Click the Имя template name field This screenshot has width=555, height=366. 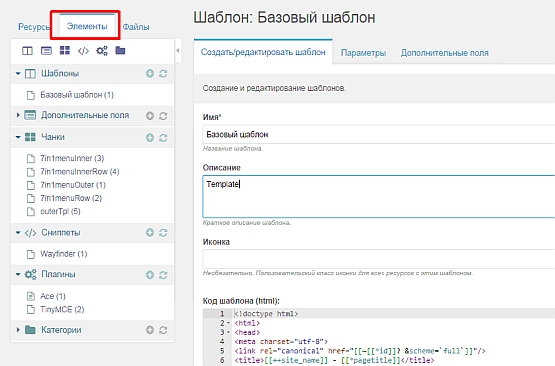pos(379,135)
